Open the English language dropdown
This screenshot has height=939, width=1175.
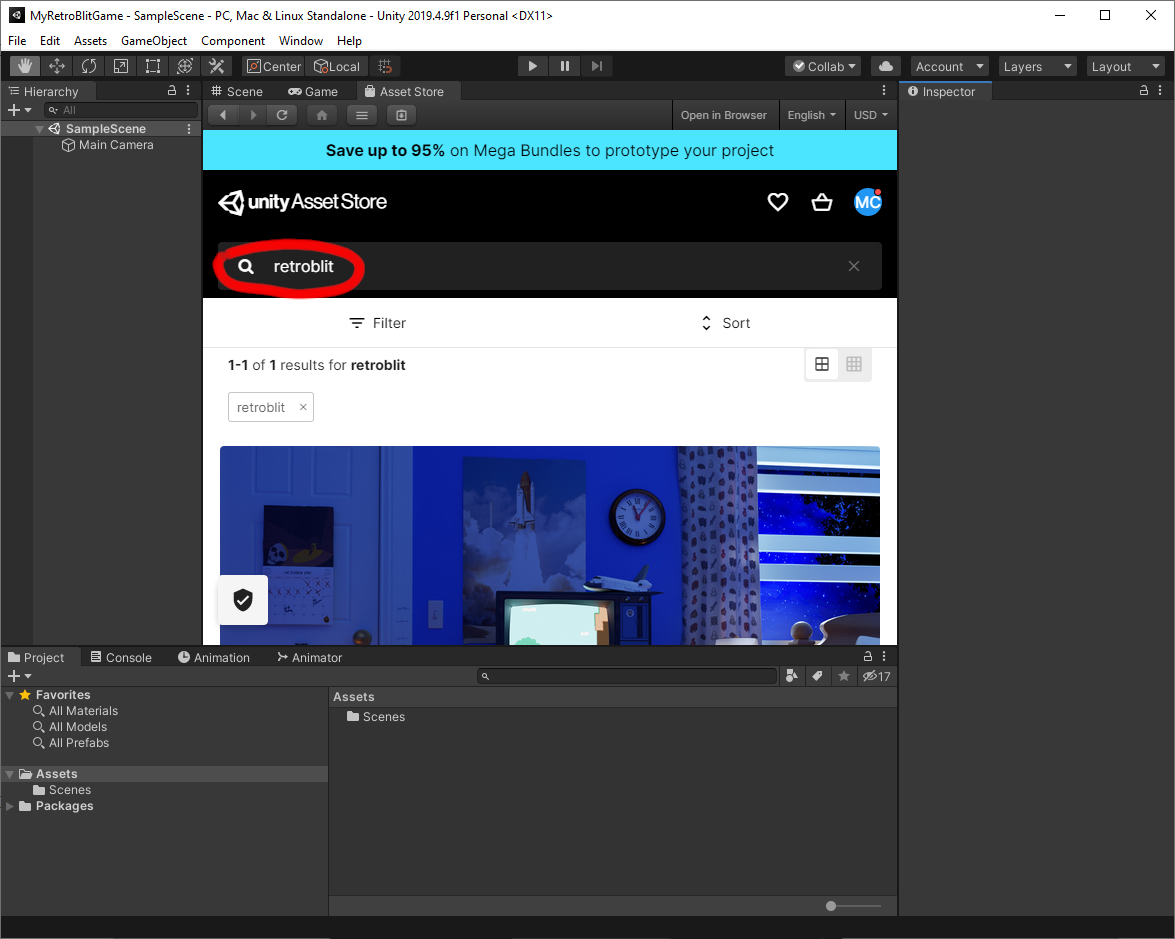[x=812, y=115]
